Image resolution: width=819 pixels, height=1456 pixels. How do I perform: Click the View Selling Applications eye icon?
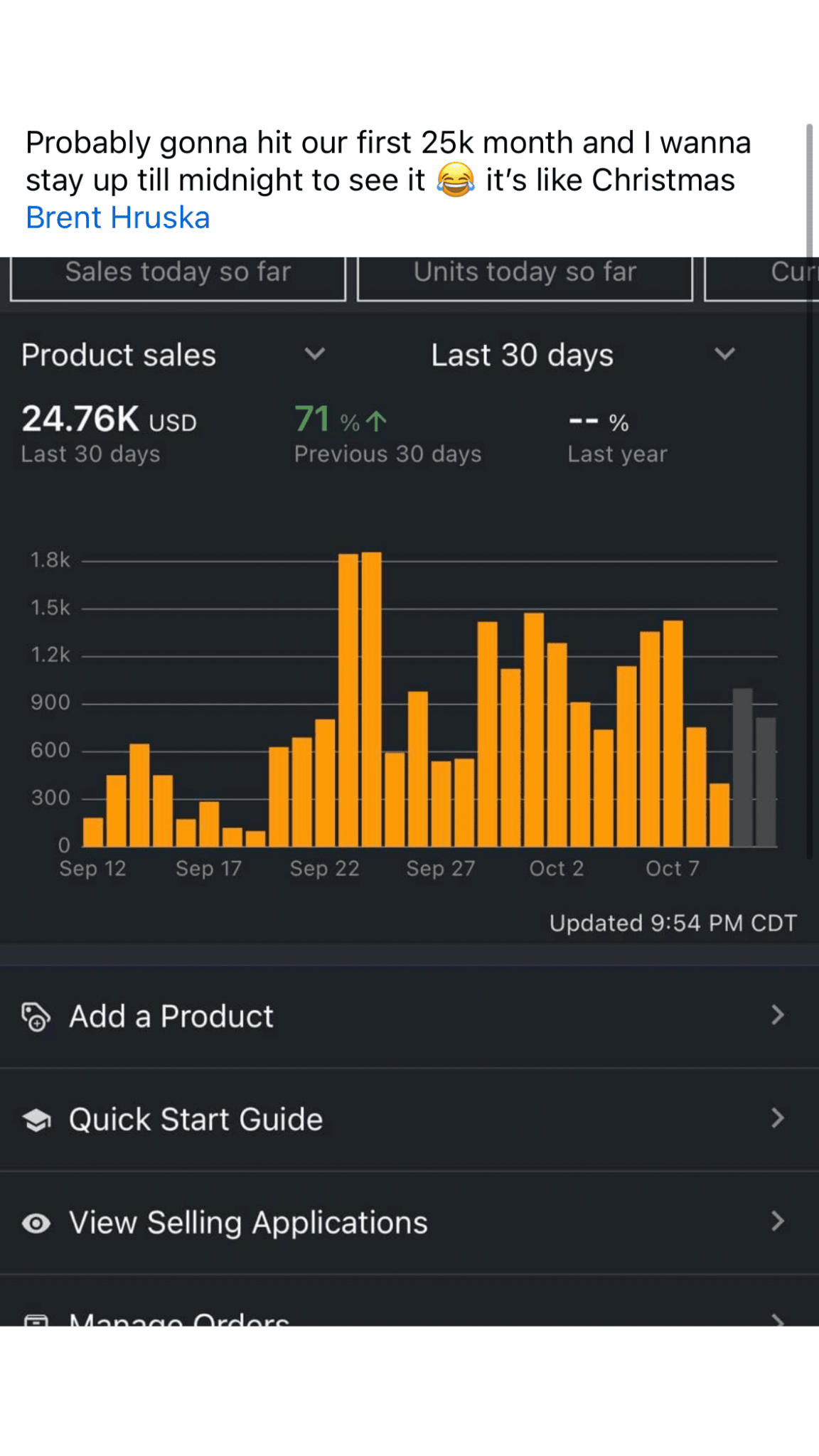[36, 1223]
